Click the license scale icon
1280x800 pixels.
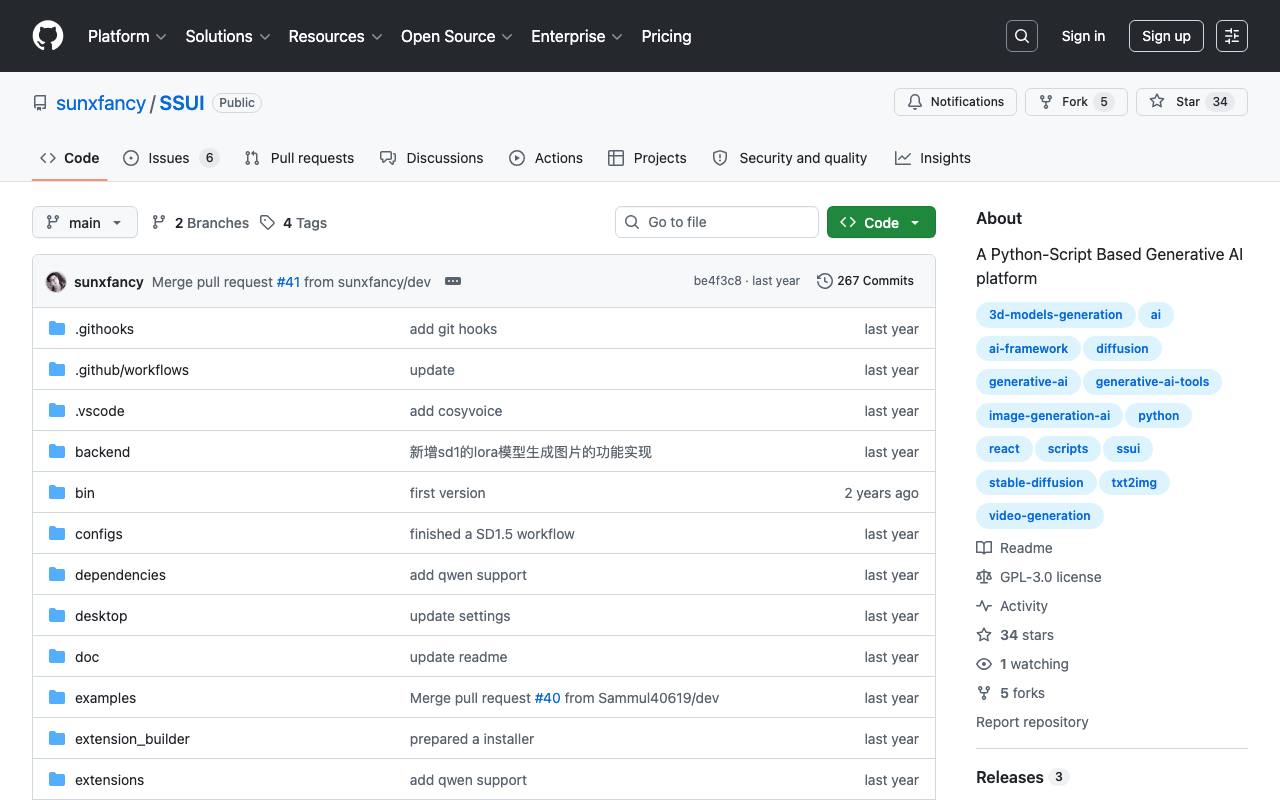tap(984, 577)
